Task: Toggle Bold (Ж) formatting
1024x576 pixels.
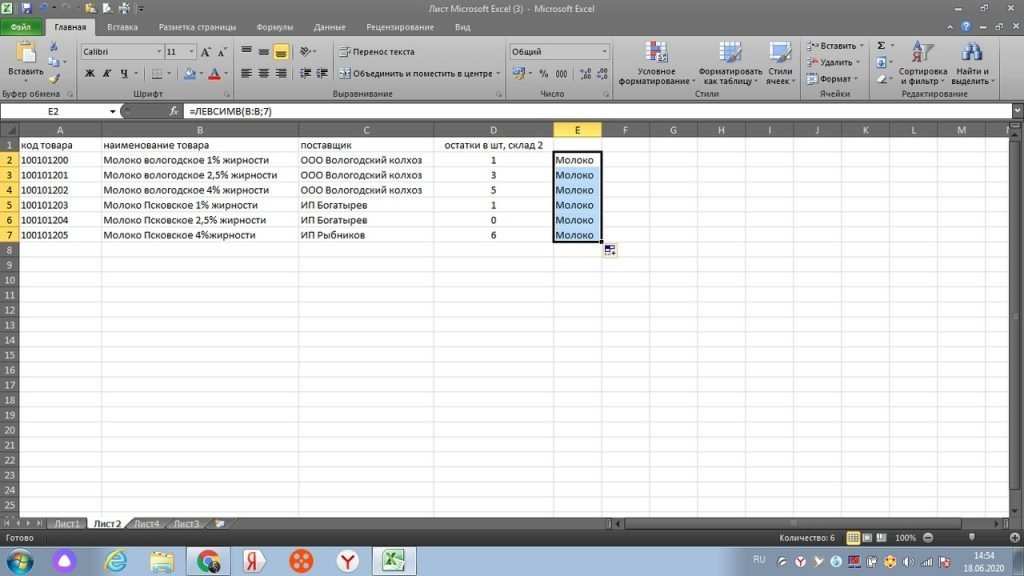Action: [x=89, y=74]
